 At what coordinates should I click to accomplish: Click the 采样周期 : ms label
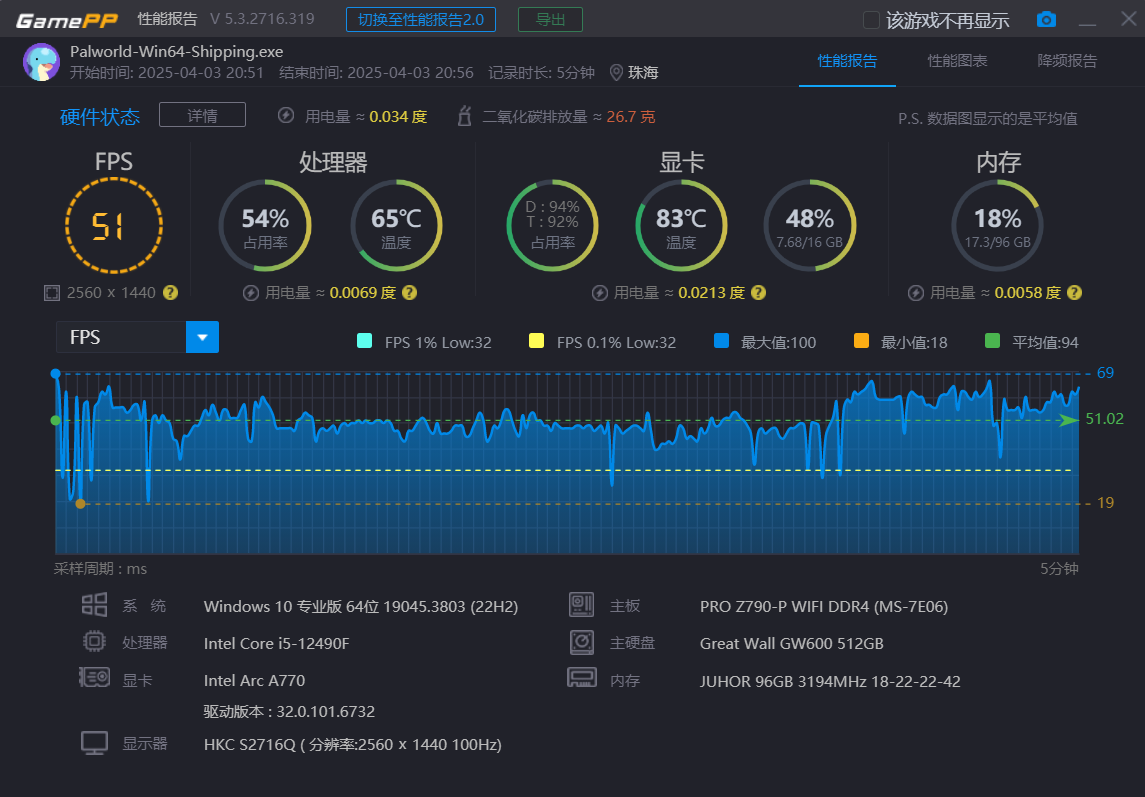[x=100, y=568]
